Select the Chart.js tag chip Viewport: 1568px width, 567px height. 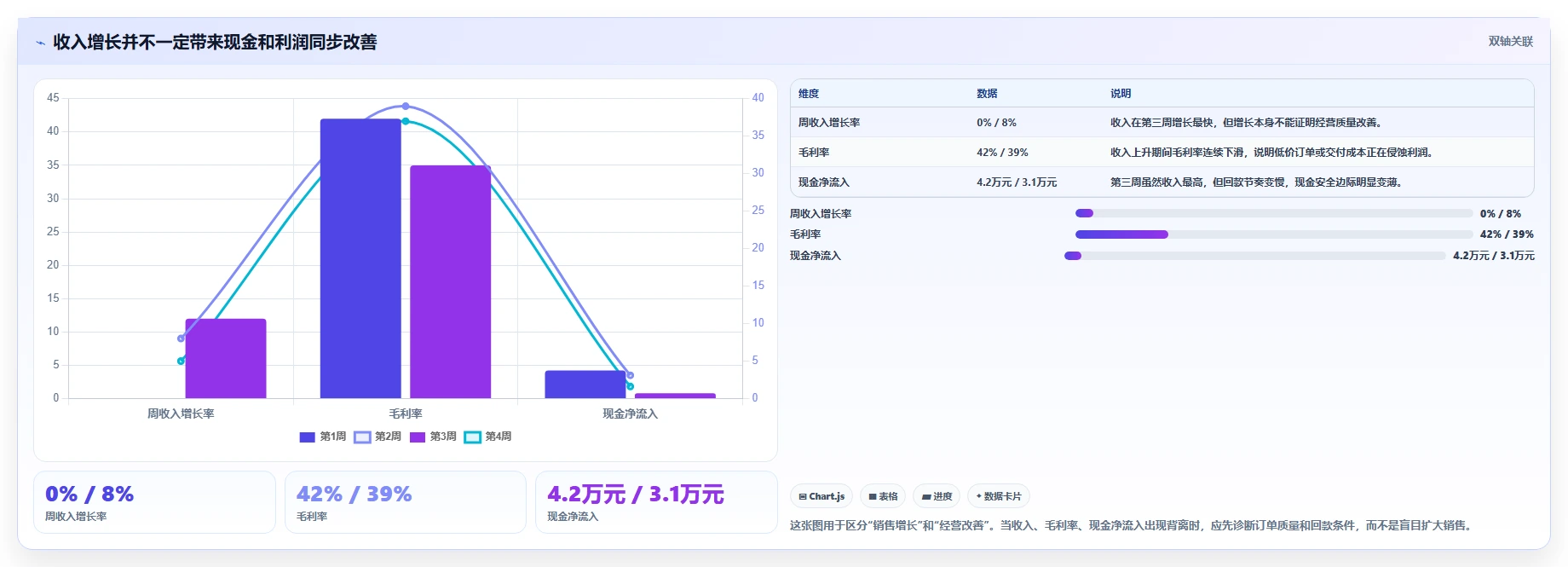point(821,496)
